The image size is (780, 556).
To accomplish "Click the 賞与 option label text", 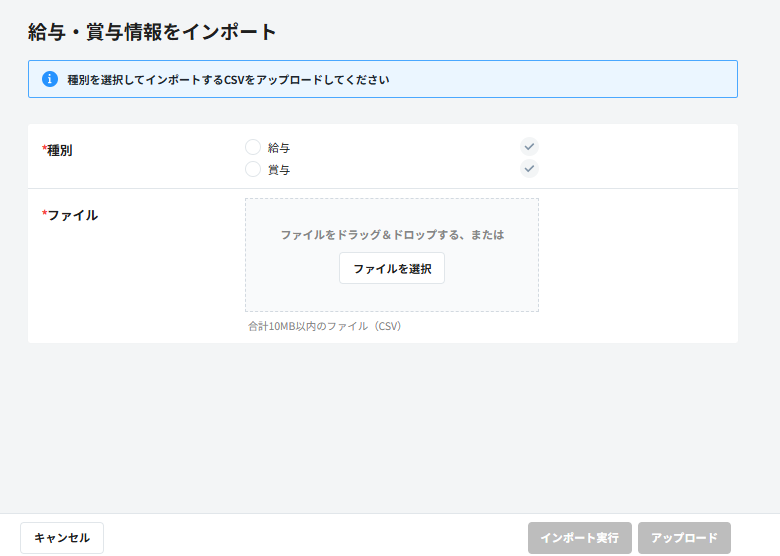I will click(279, 170).
